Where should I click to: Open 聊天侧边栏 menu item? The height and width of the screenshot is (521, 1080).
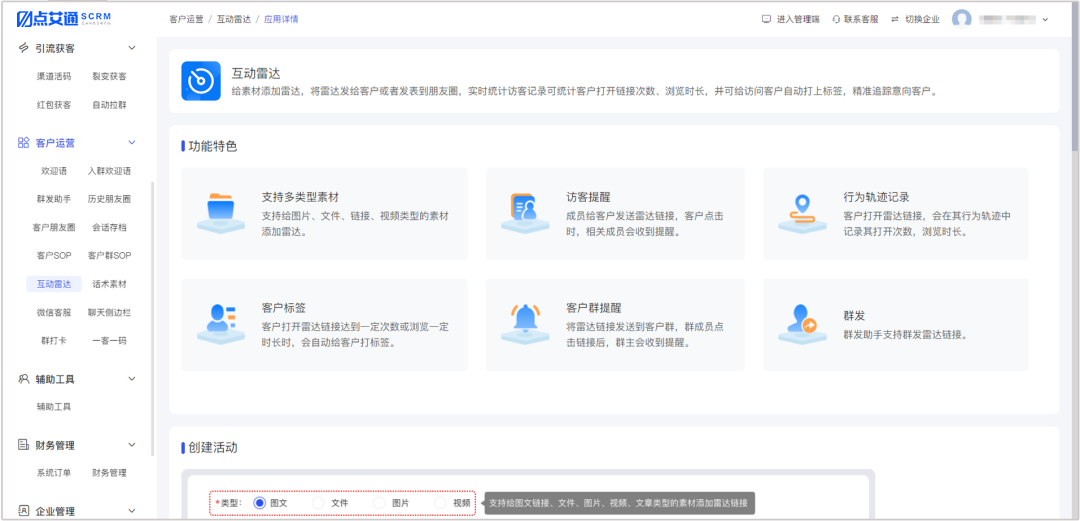pos(110,312)
